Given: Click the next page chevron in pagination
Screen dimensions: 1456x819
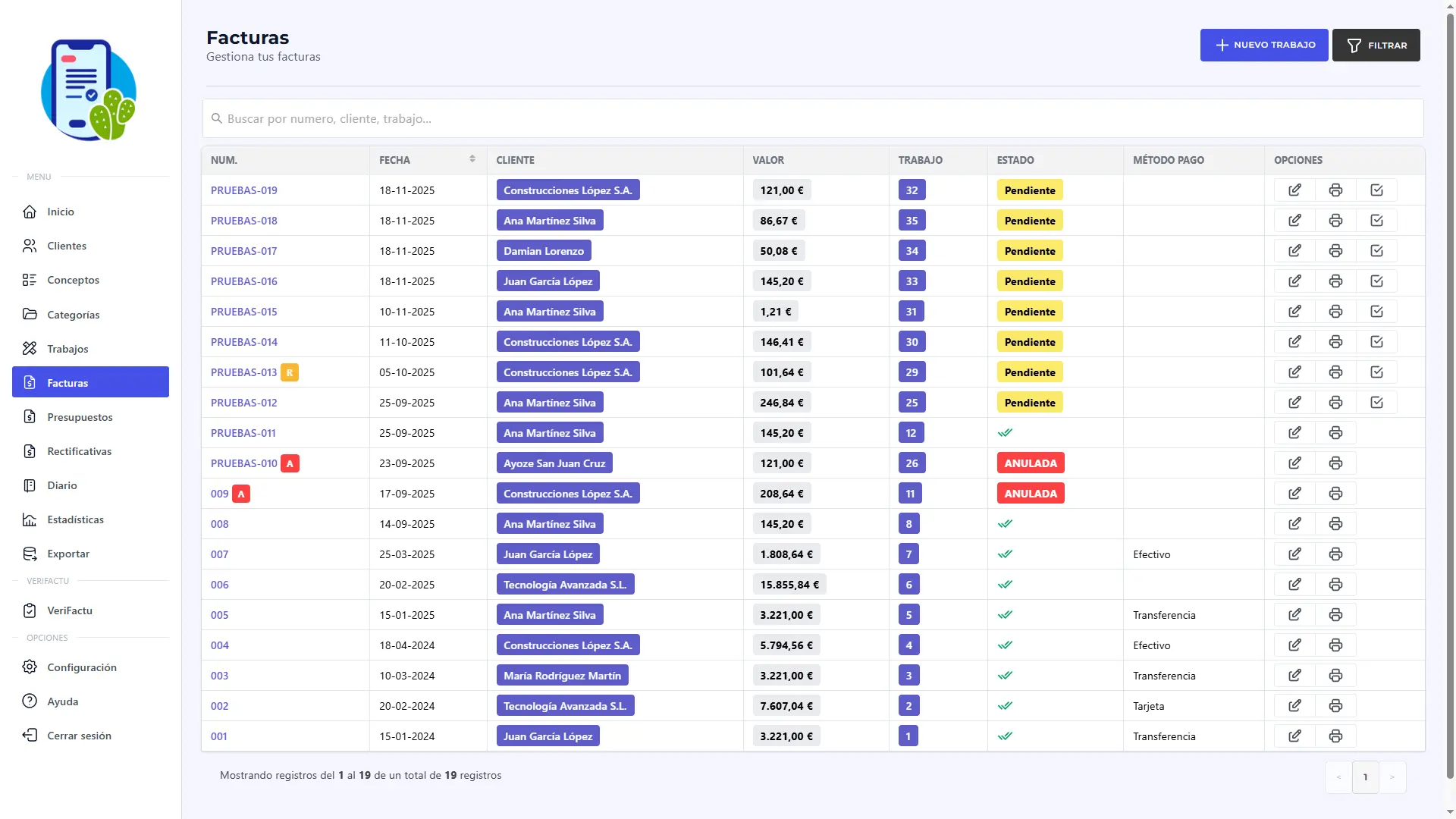Looking at the screenshot, I should pyautogui.click(x=1393, y=777).
